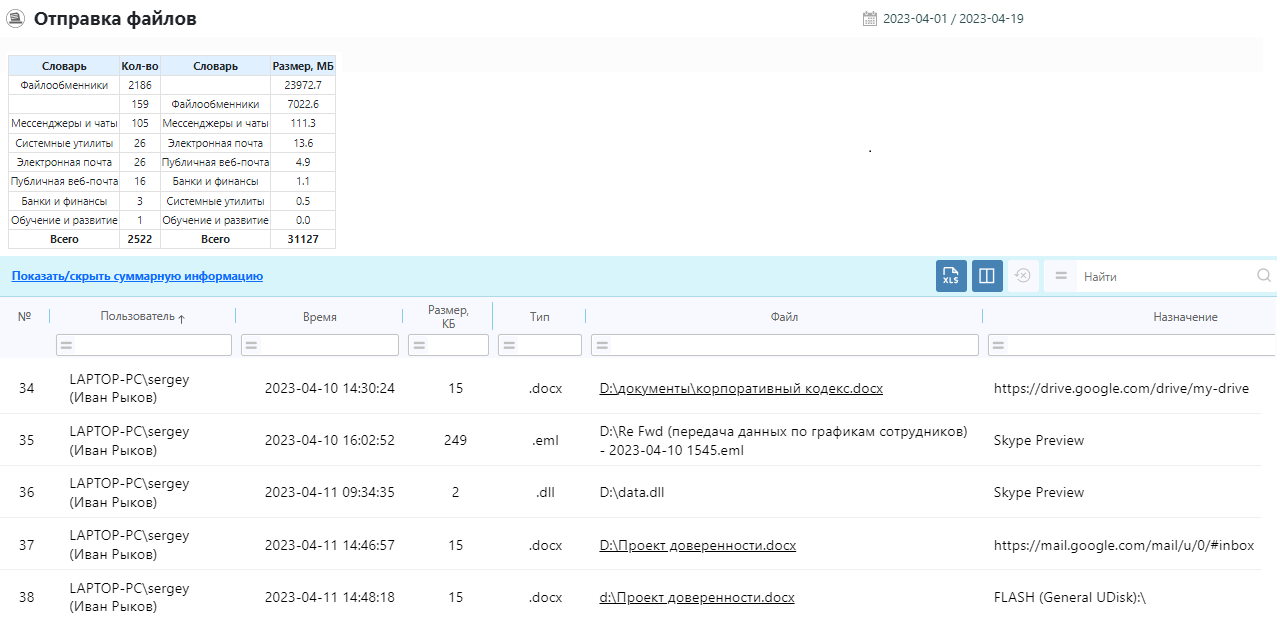Click the reset filters icon
The image size is (1280, 628).
click(x=1022, y=276)
